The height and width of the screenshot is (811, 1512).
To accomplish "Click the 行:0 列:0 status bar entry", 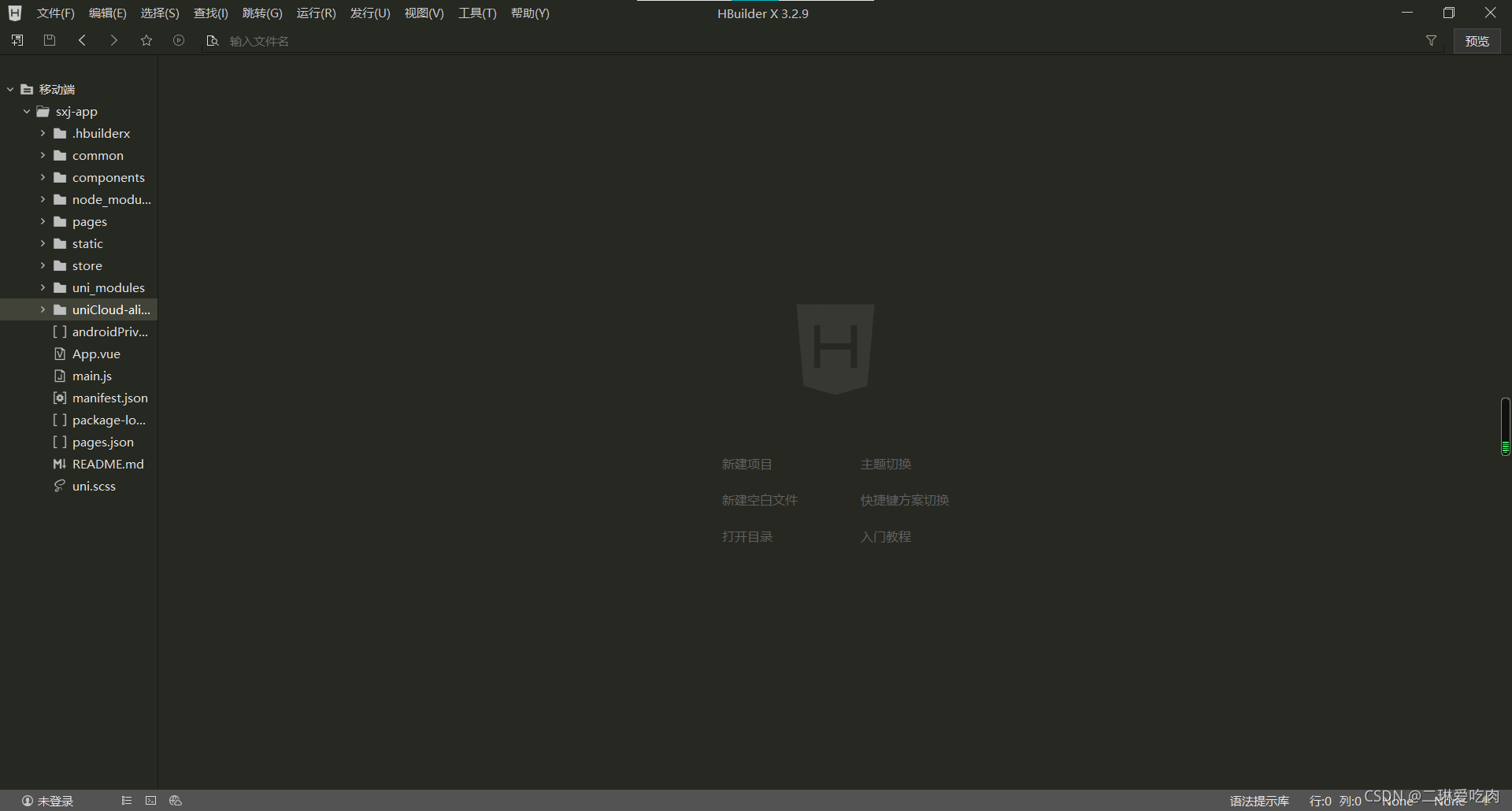I will click(1335, 801).
